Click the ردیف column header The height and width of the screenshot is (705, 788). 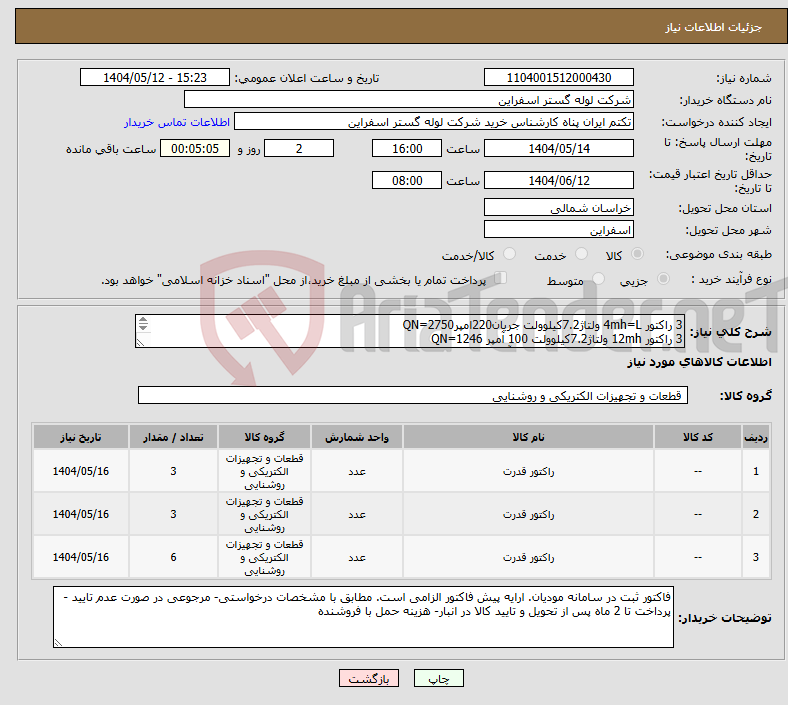tap(755, 437)
